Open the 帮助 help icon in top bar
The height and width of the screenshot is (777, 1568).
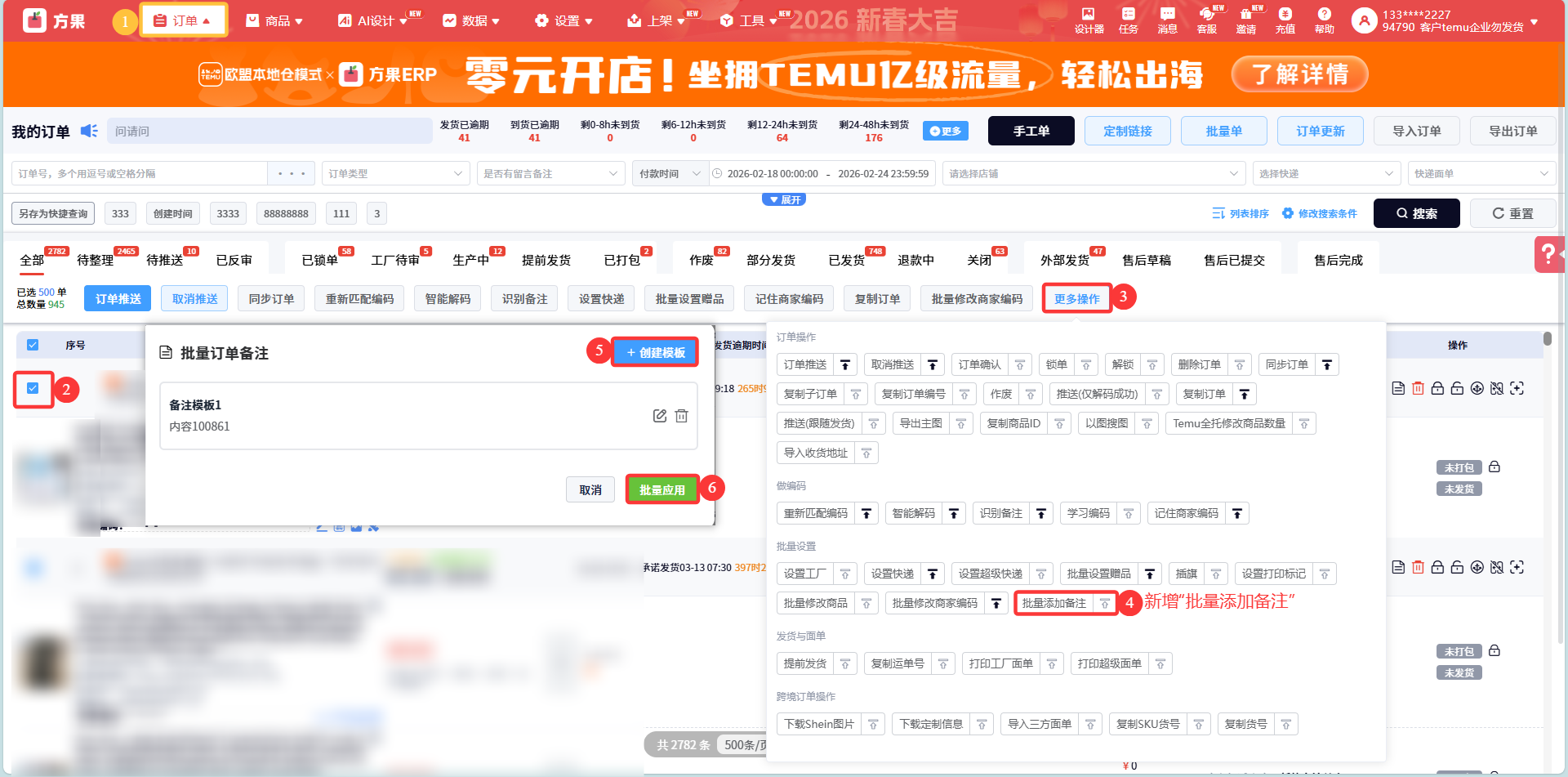pyautogui.click(x=1324, y=14)
